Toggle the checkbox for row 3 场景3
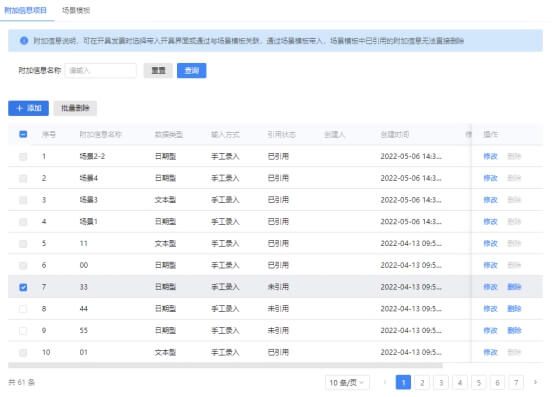 click(x=23, y=200)
